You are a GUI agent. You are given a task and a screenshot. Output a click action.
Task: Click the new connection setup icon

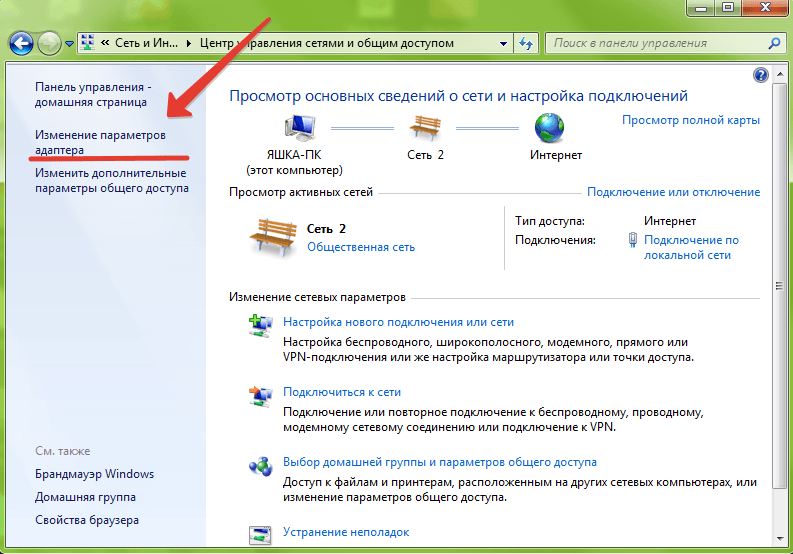pos(260,325)
